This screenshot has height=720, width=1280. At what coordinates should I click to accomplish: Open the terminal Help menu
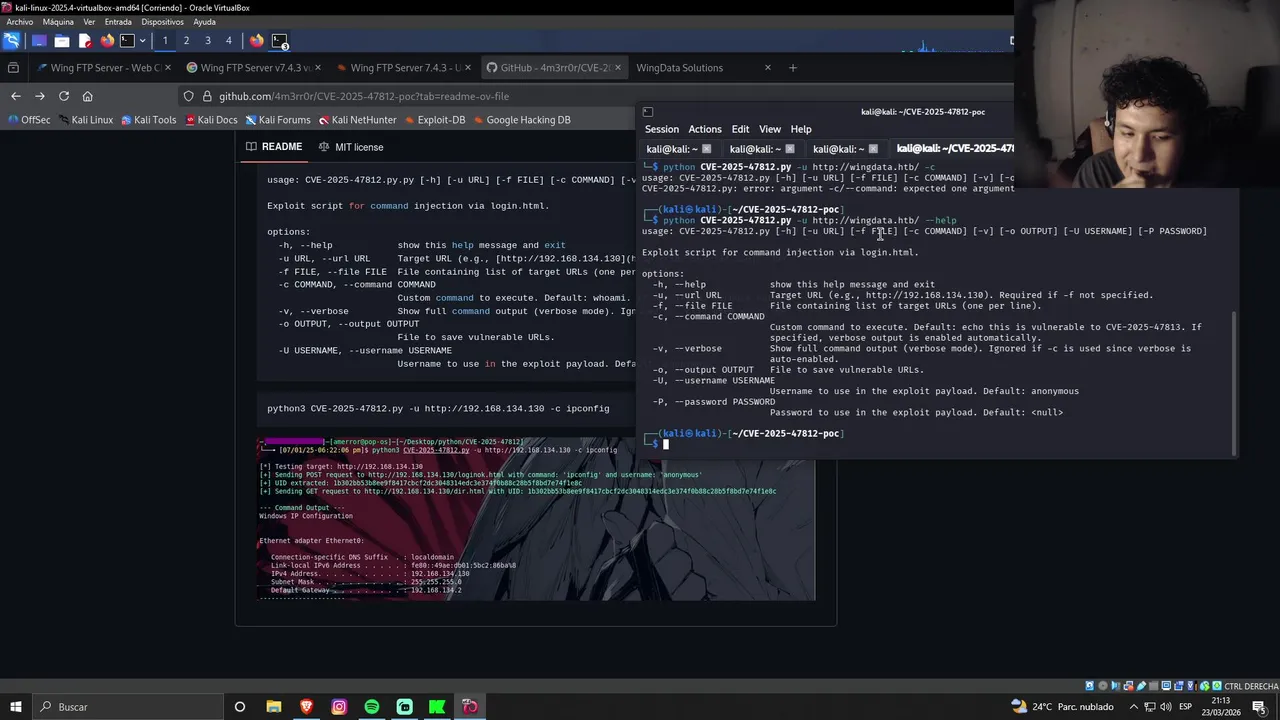click(801, 129)
